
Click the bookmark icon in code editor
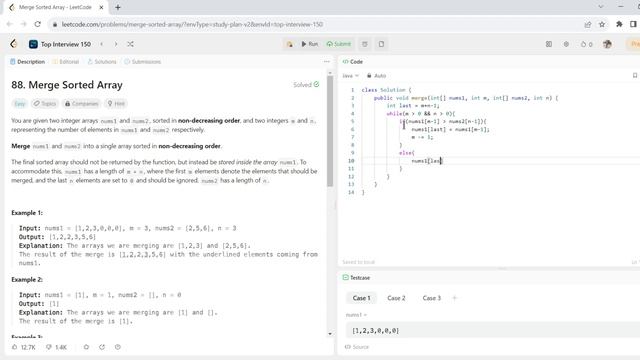(635, 76)
